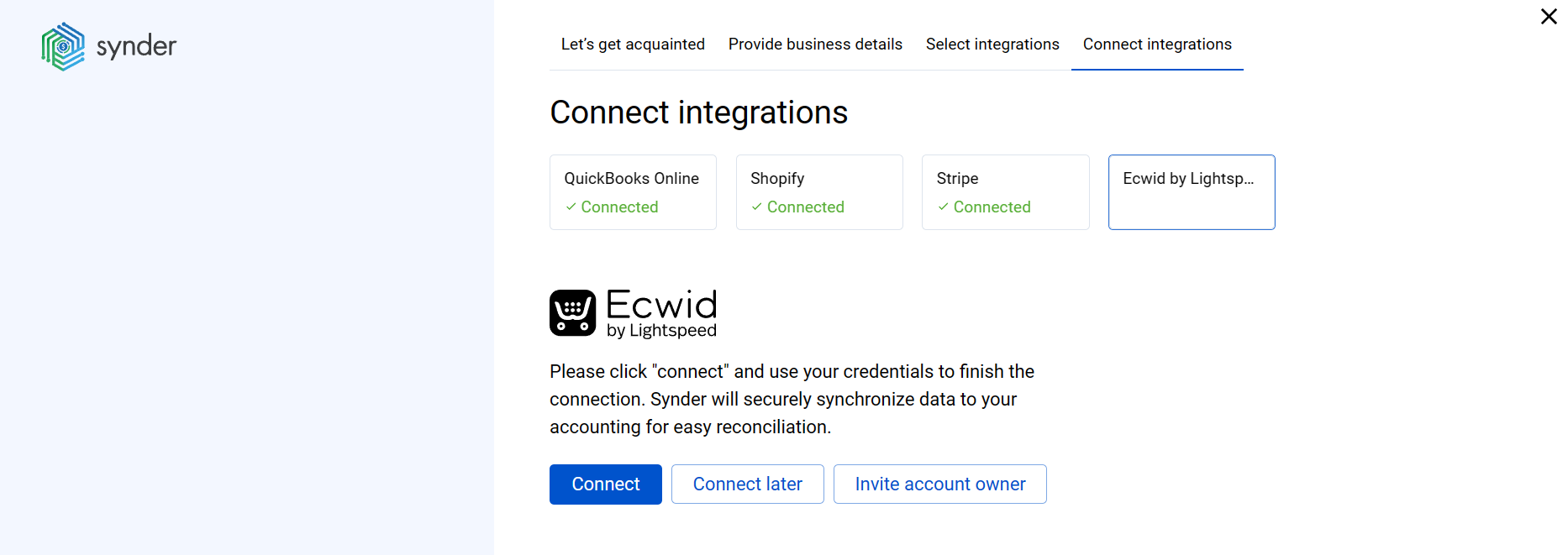Click the Ecwid by Lightspeed cart logo

572,313
